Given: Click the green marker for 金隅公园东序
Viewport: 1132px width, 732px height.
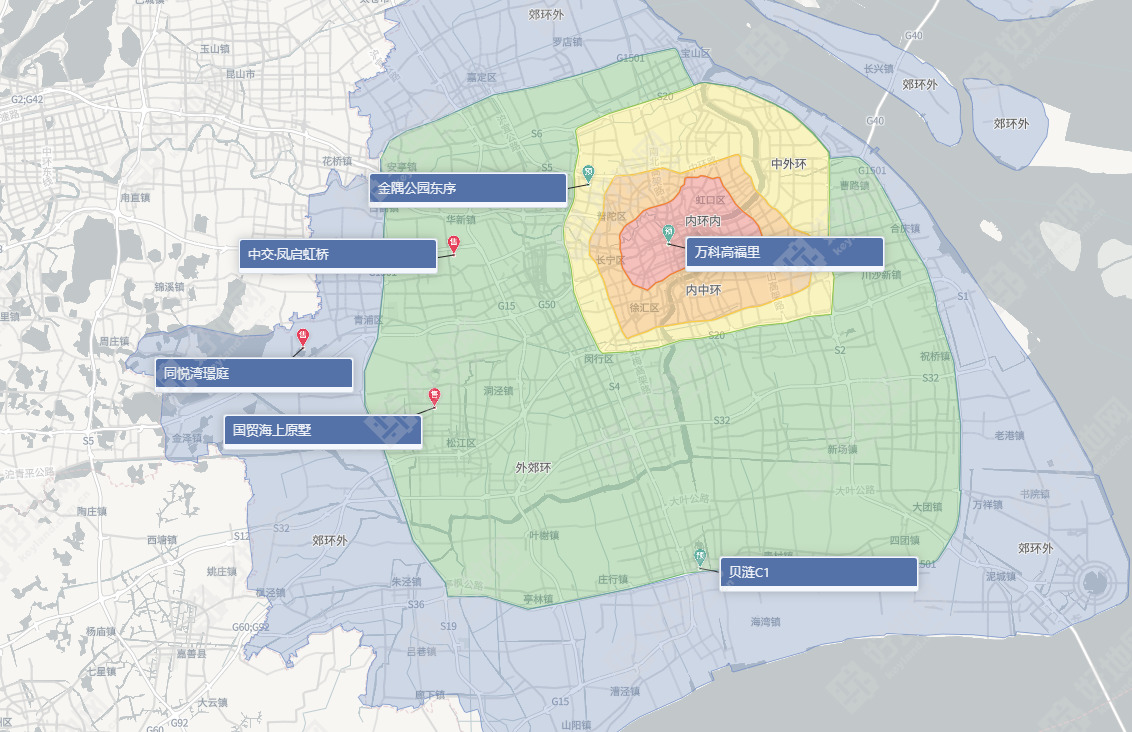Looking at the screenshot, I should (x=589, y=172).
